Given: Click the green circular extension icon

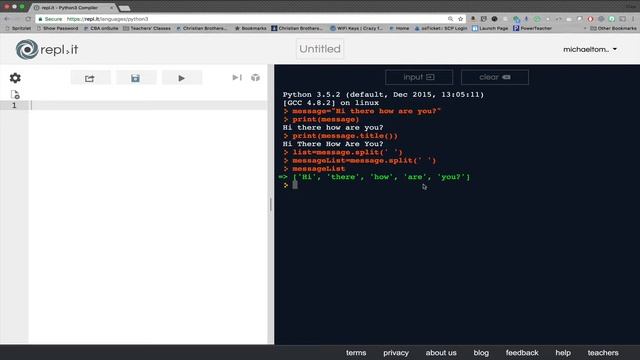Looking at the screenshot, I should tap(537, 19).
